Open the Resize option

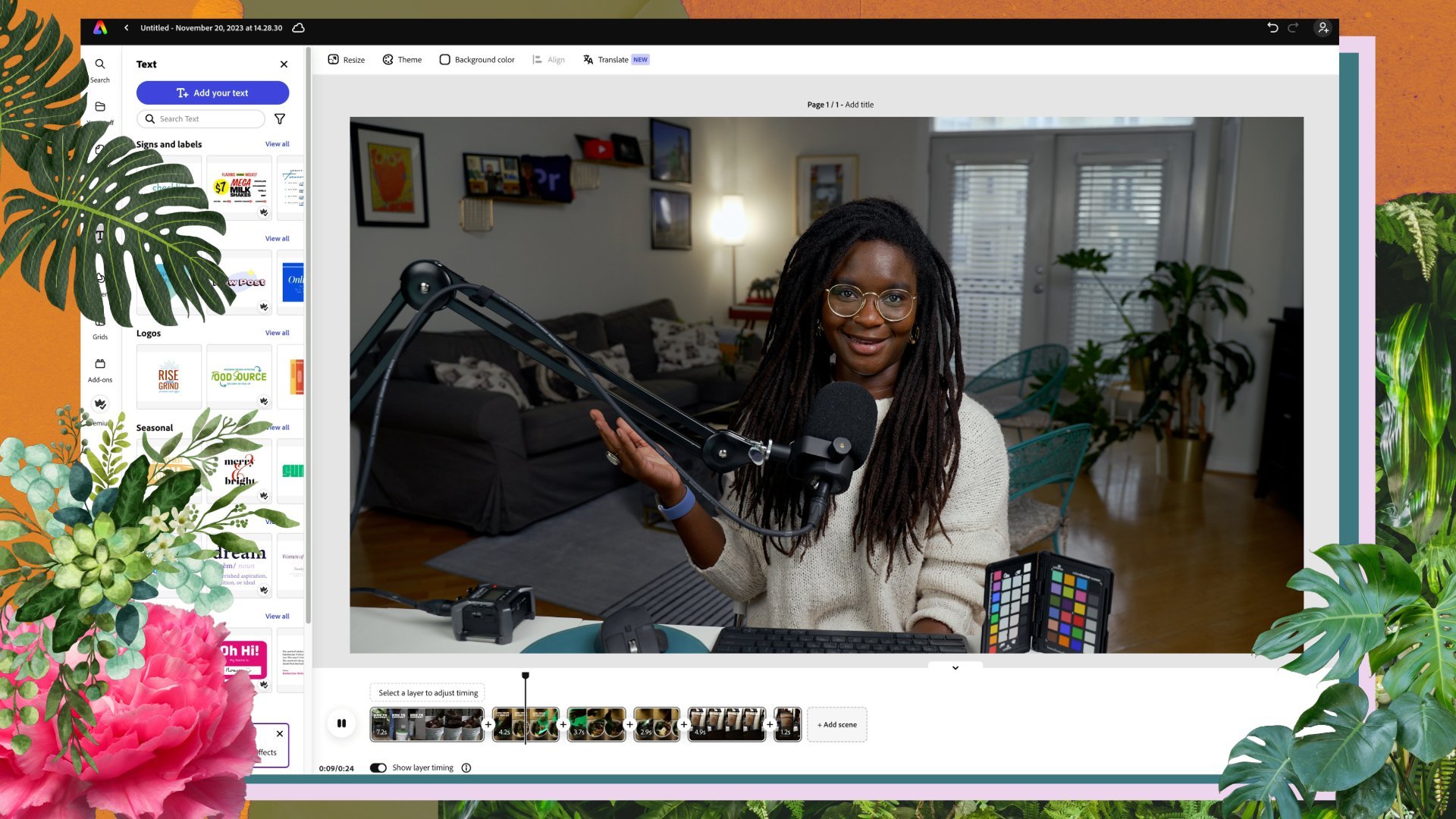(x=346, y=60)
